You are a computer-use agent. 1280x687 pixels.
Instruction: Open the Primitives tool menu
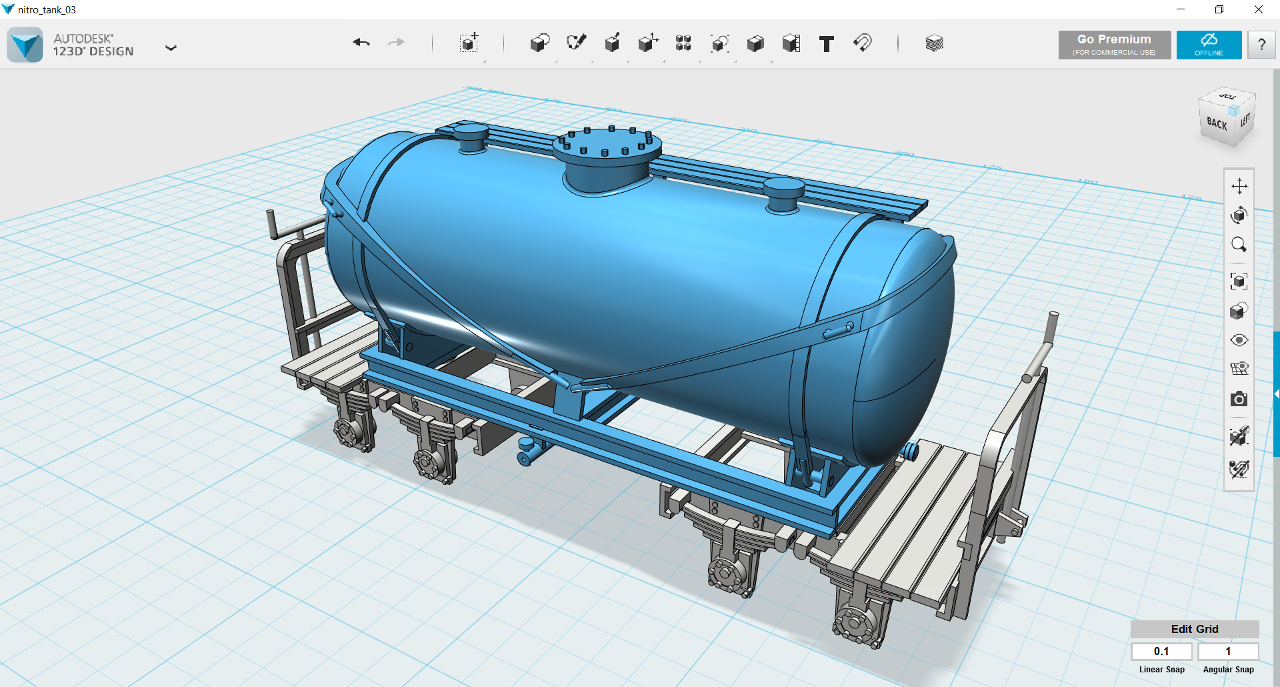[540, 43]
